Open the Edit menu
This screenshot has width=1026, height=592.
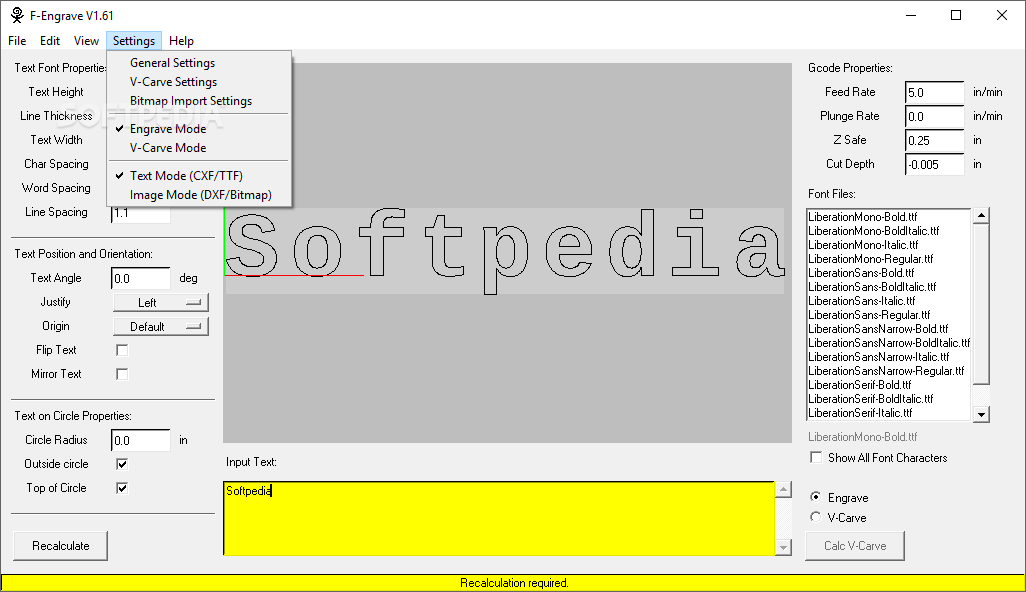click(50, 41)
